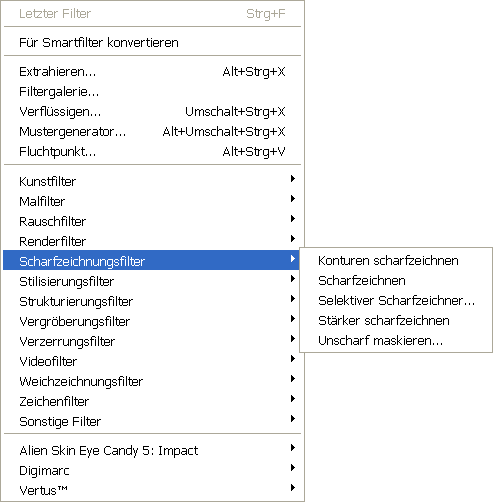Viewport: 493px width, 502px height.
Task: Open Fluchtpunkt filter
Action: point(152,152)
